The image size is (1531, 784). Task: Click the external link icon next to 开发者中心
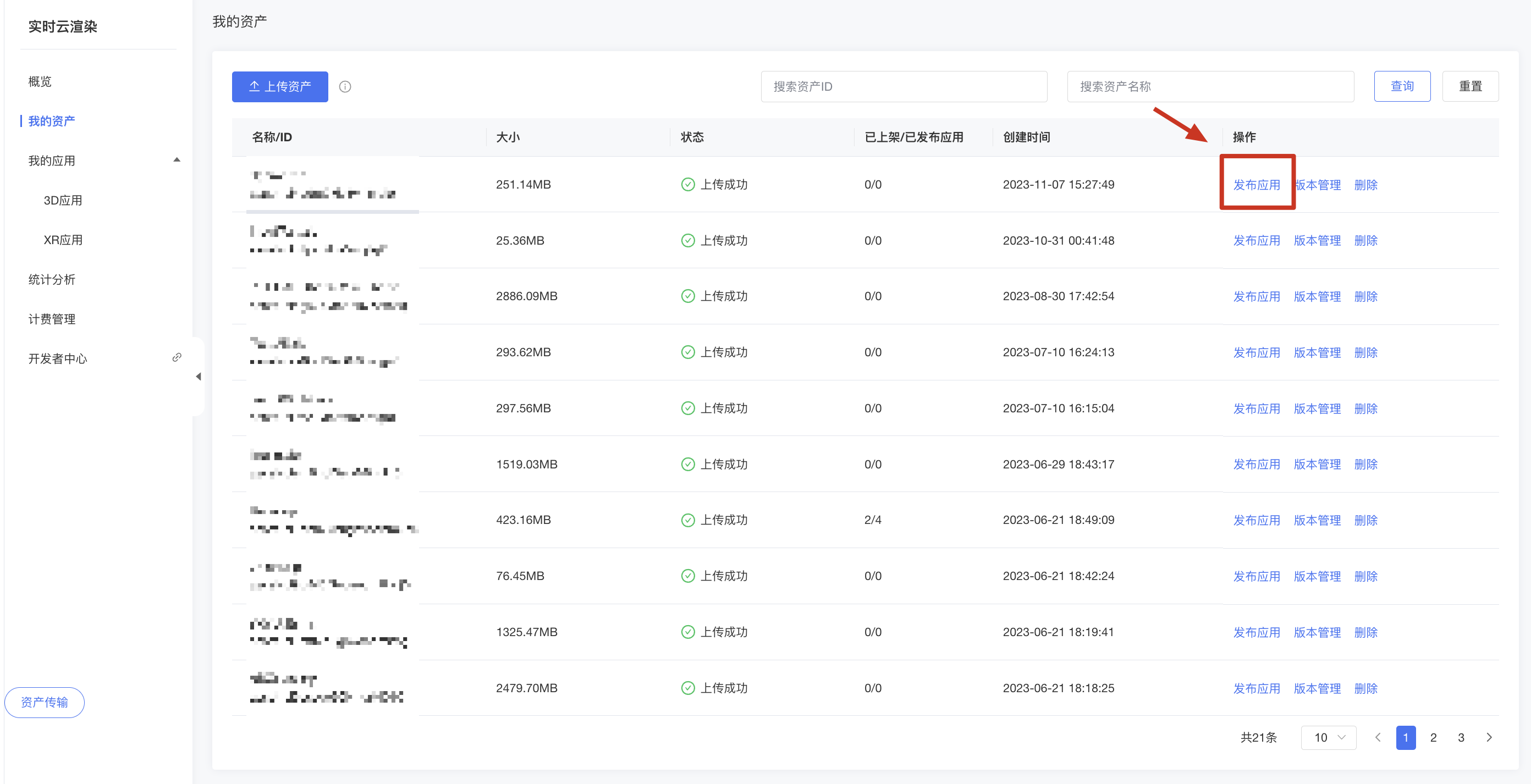point(177,357)
